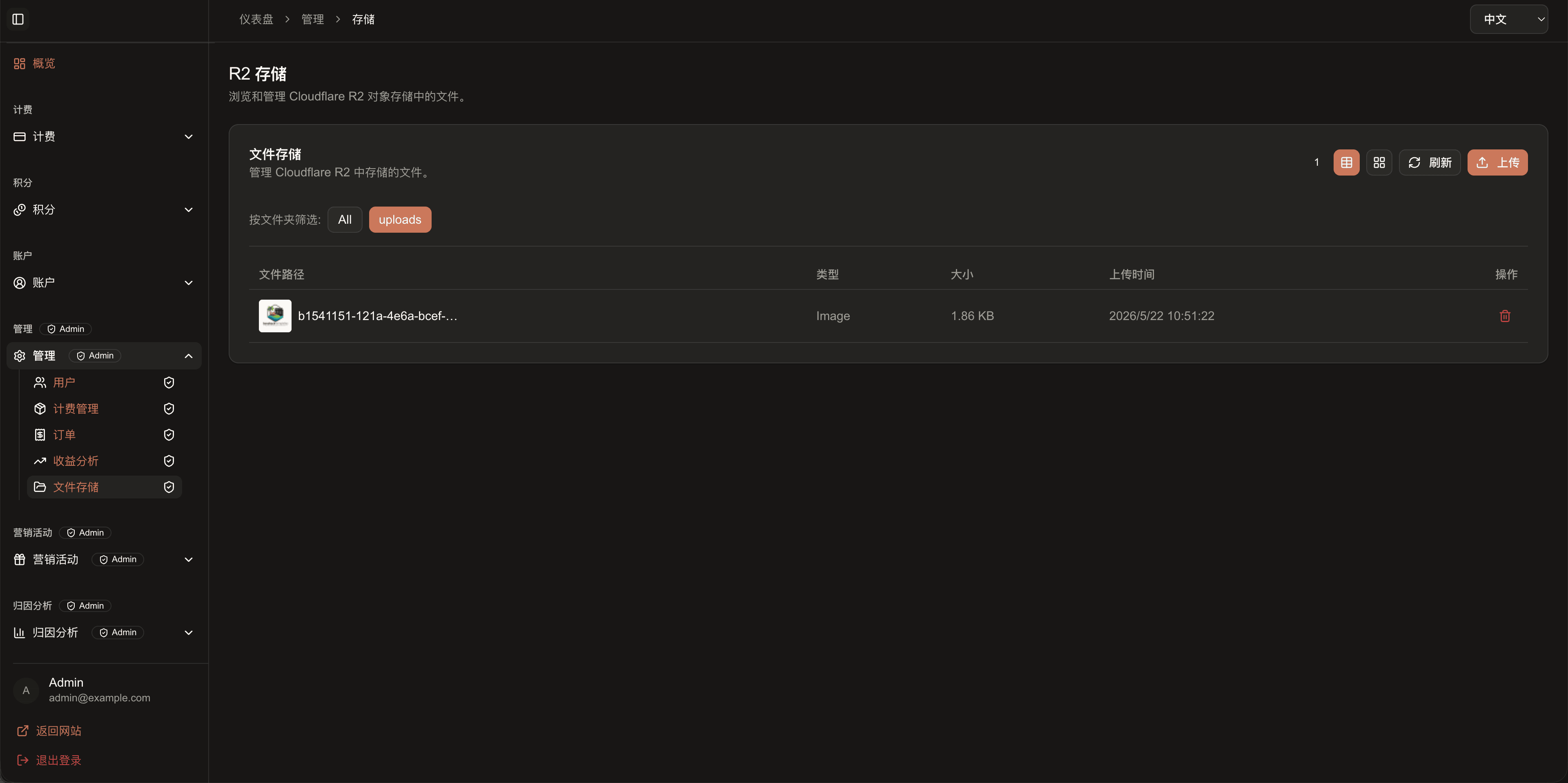Click the shield icon beside 订单
This screenshot has height=783, width=1568.
click(169, 434)
